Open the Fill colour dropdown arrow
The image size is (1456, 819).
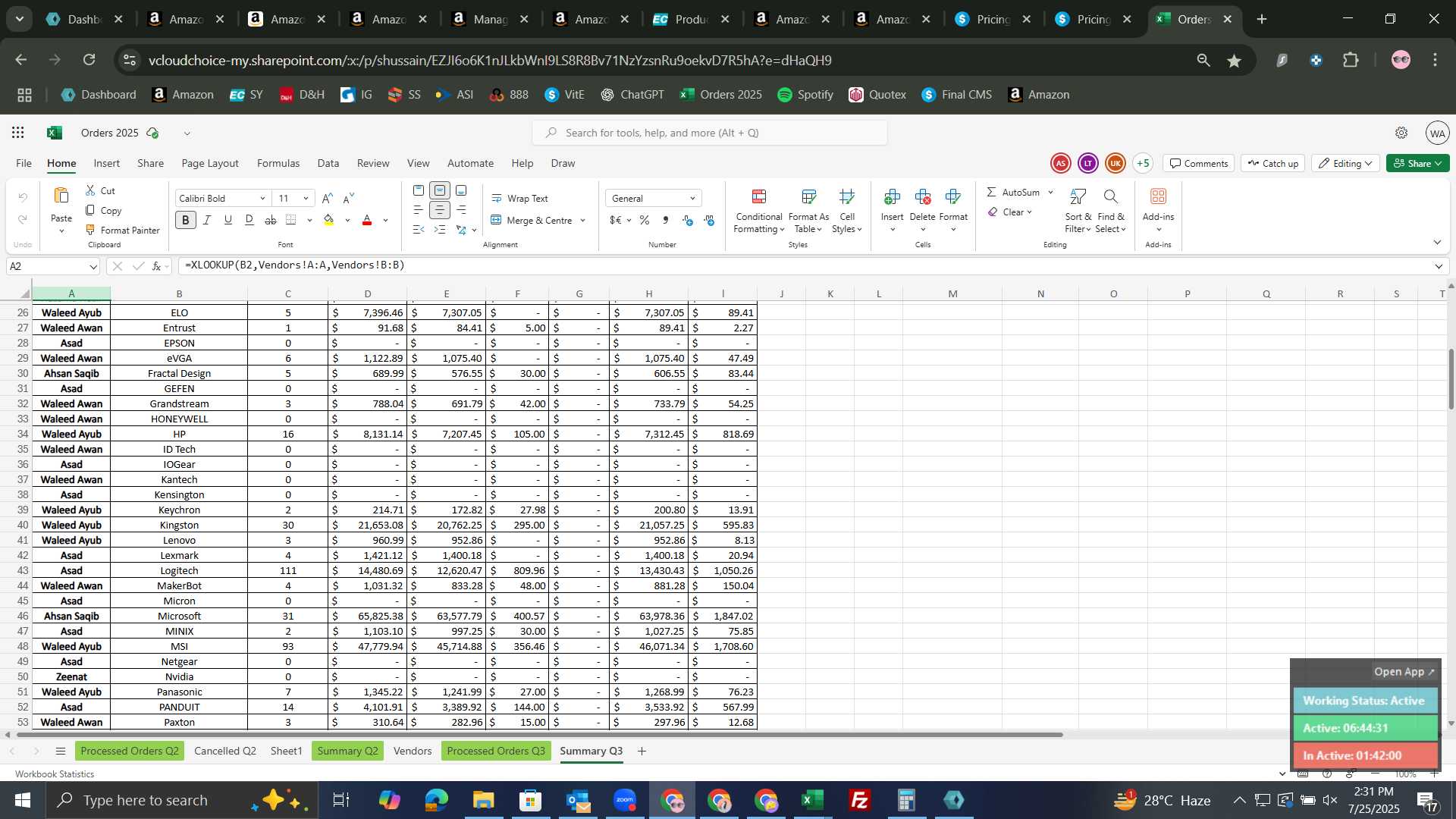(x=347, y=221)
